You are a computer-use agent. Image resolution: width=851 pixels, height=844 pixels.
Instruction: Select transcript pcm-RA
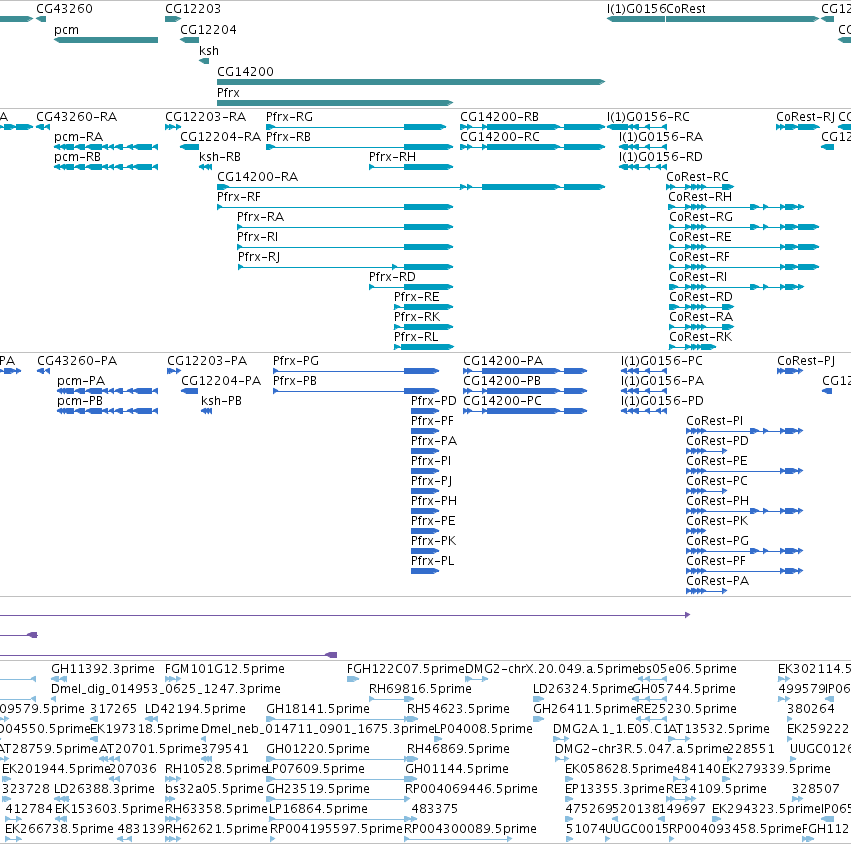(x=78, y=137)
